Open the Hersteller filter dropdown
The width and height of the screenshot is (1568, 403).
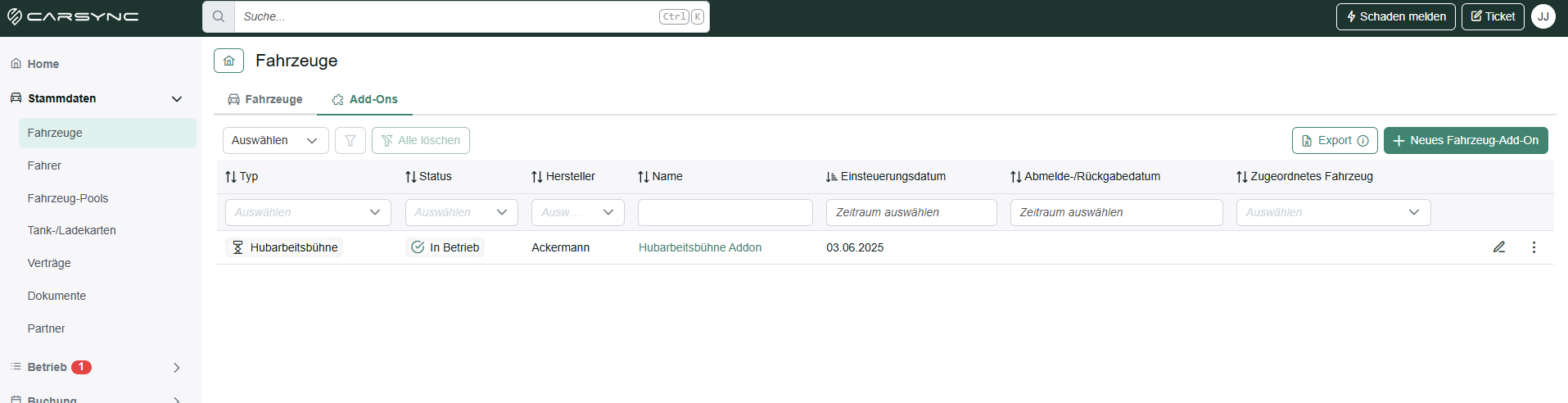(577, 212)
